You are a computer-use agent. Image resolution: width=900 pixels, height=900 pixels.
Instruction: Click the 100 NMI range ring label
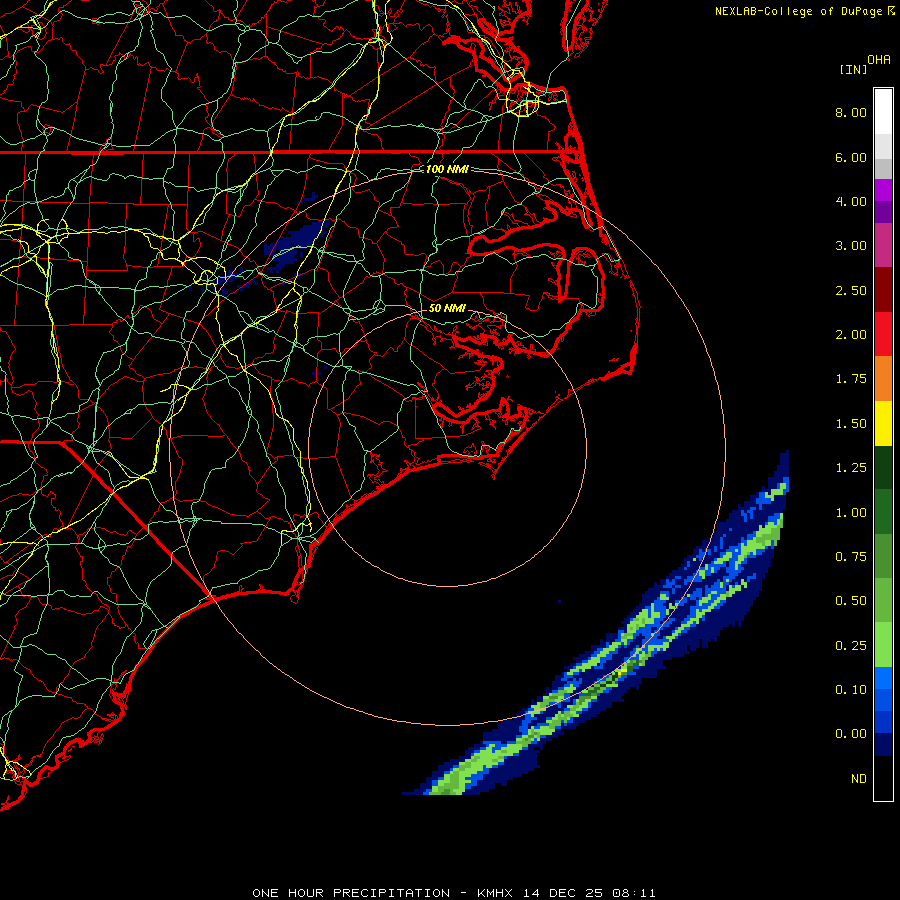[x=447, y=169]
